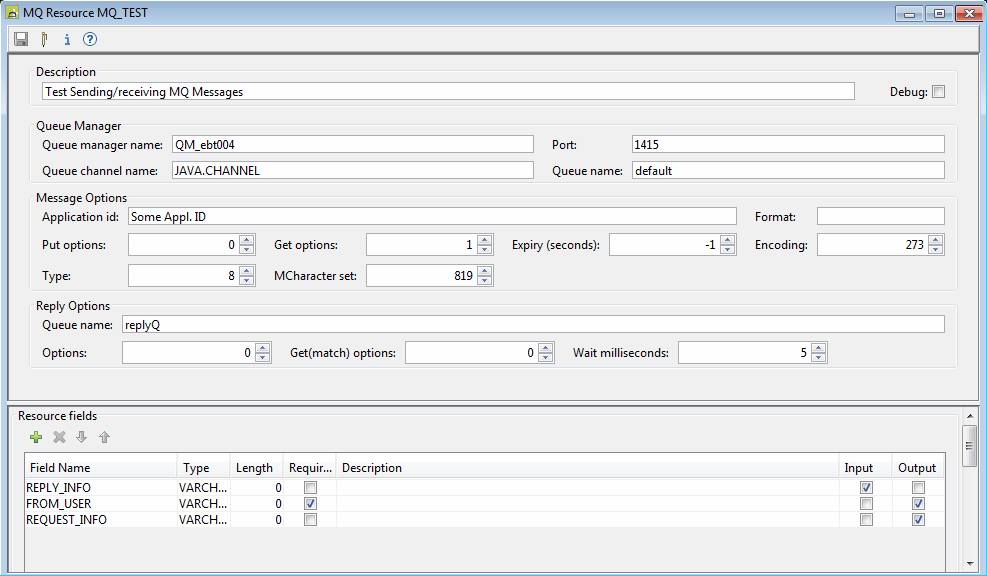
Task: Click the move field up arrow icon
Action: pos(104,437)
